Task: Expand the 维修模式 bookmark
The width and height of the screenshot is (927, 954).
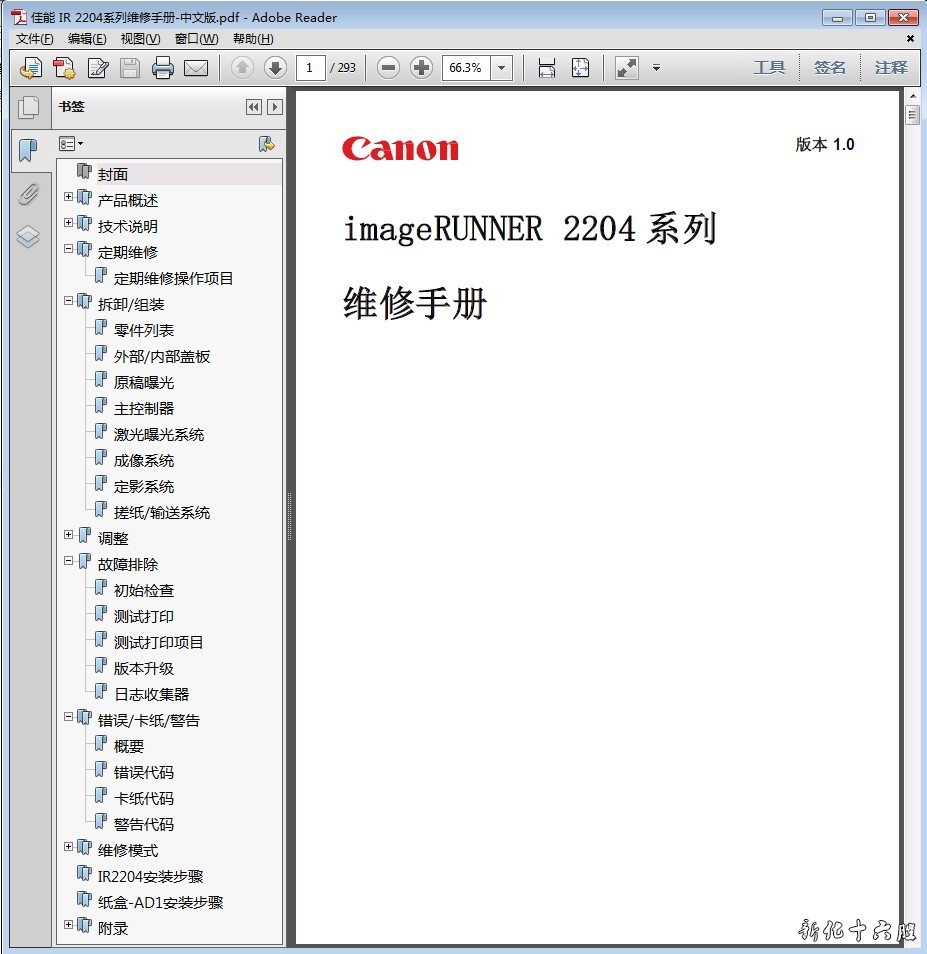Action: (69, 847)
